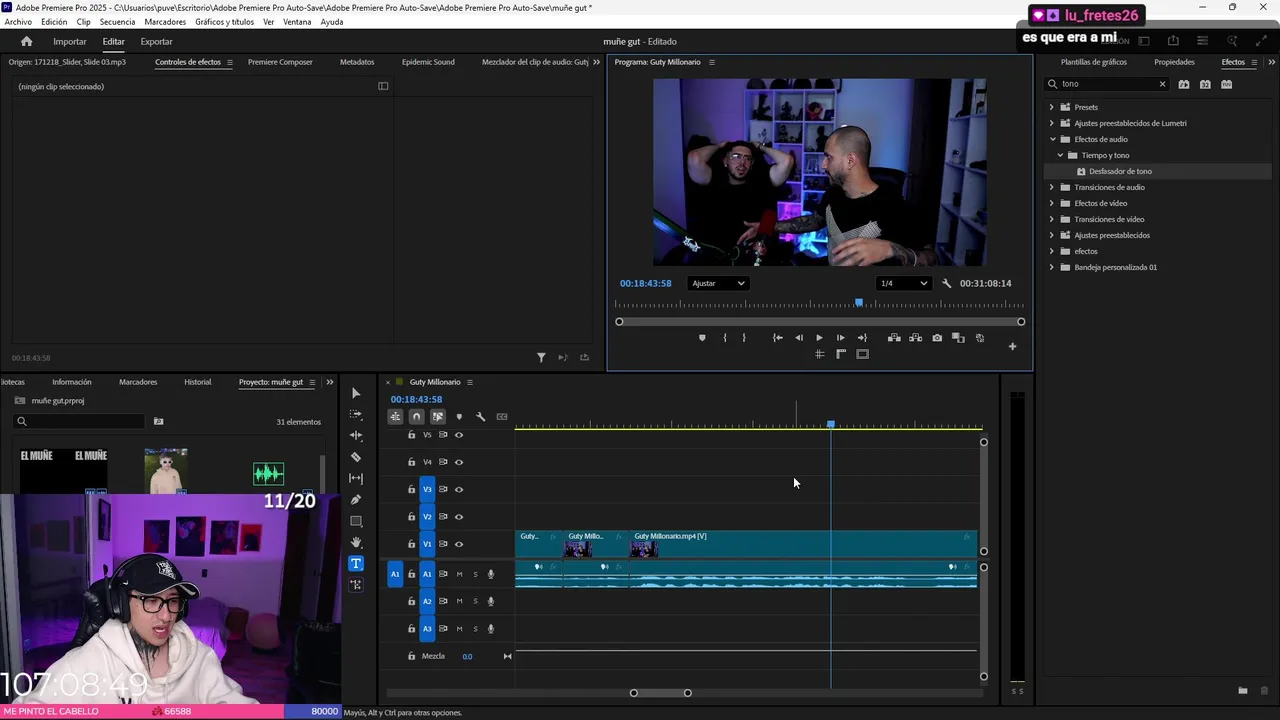Mute audio track A1

(459, 574)
